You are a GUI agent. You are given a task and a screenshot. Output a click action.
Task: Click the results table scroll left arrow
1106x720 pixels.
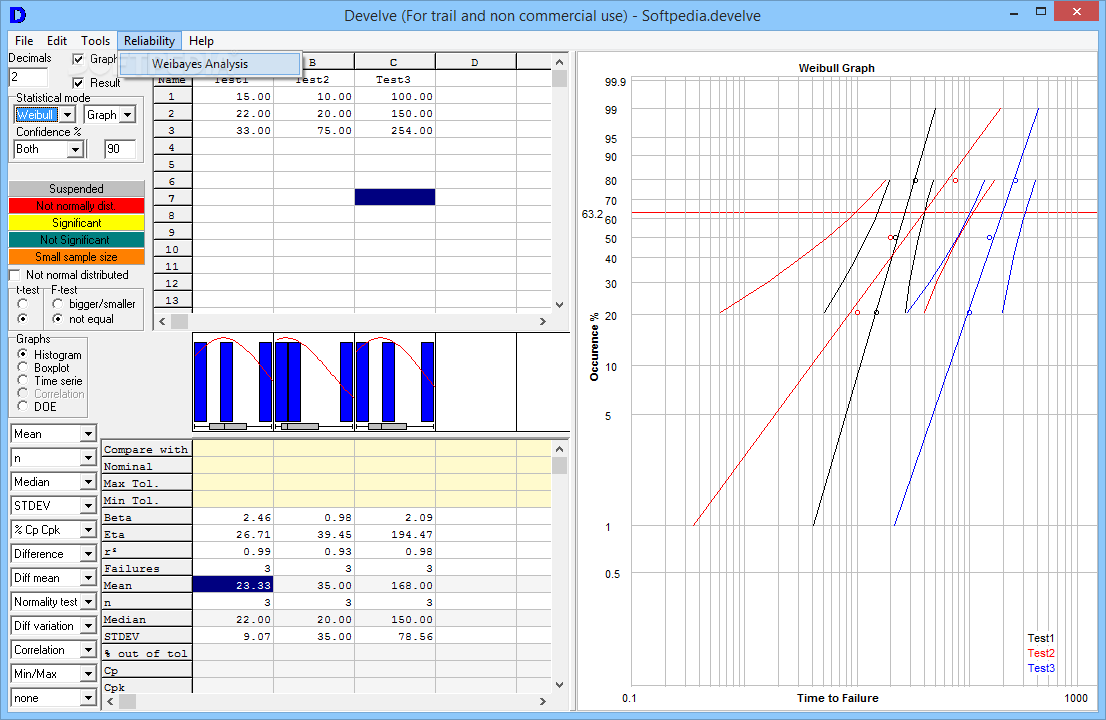110,702
